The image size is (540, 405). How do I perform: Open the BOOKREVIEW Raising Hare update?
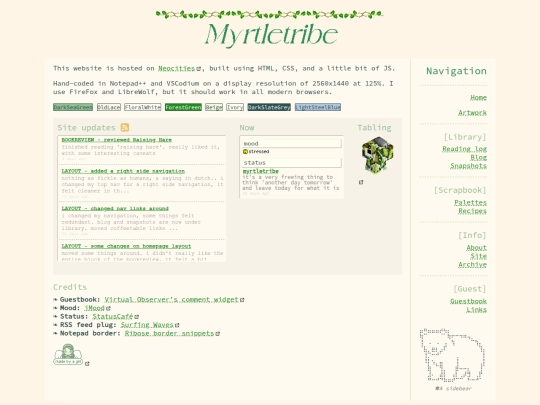coord(116,140)
